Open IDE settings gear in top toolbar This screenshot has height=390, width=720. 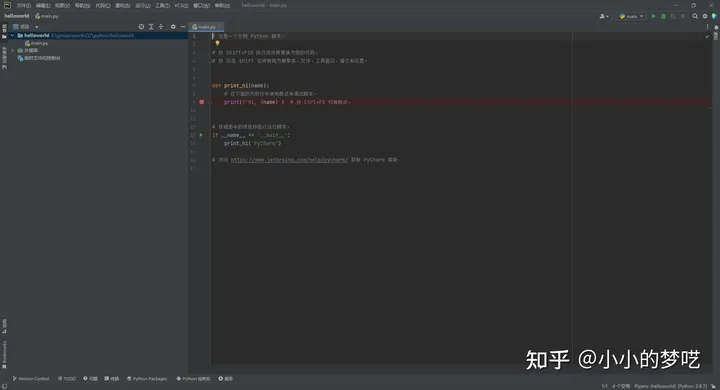[x=705, y=16]
